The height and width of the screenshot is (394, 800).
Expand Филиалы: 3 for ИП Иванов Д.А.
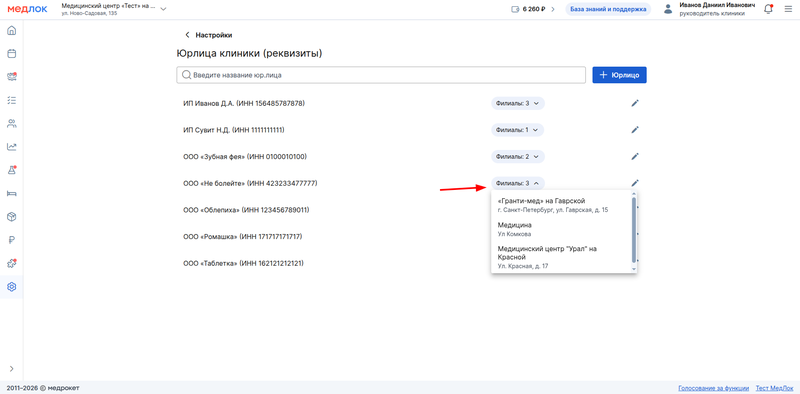tap(518, 103)
